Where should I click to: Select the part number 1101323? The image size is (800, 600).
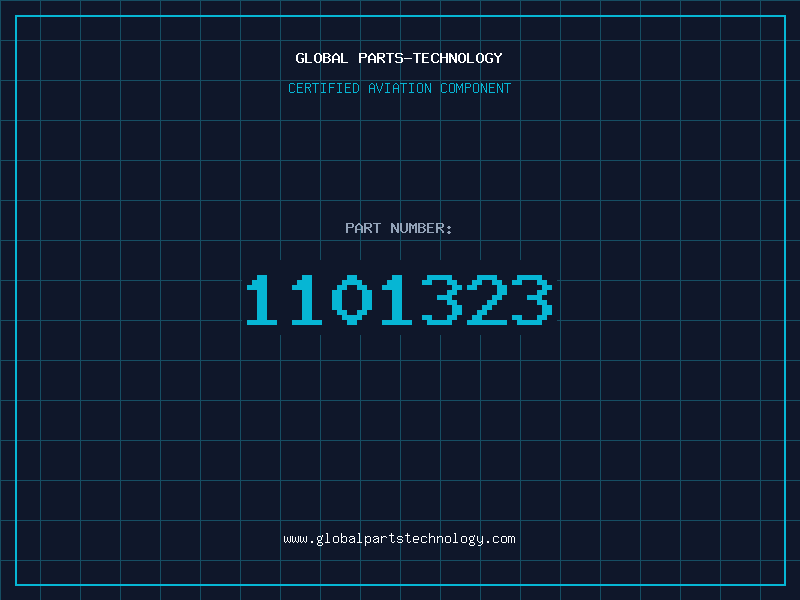399,299
